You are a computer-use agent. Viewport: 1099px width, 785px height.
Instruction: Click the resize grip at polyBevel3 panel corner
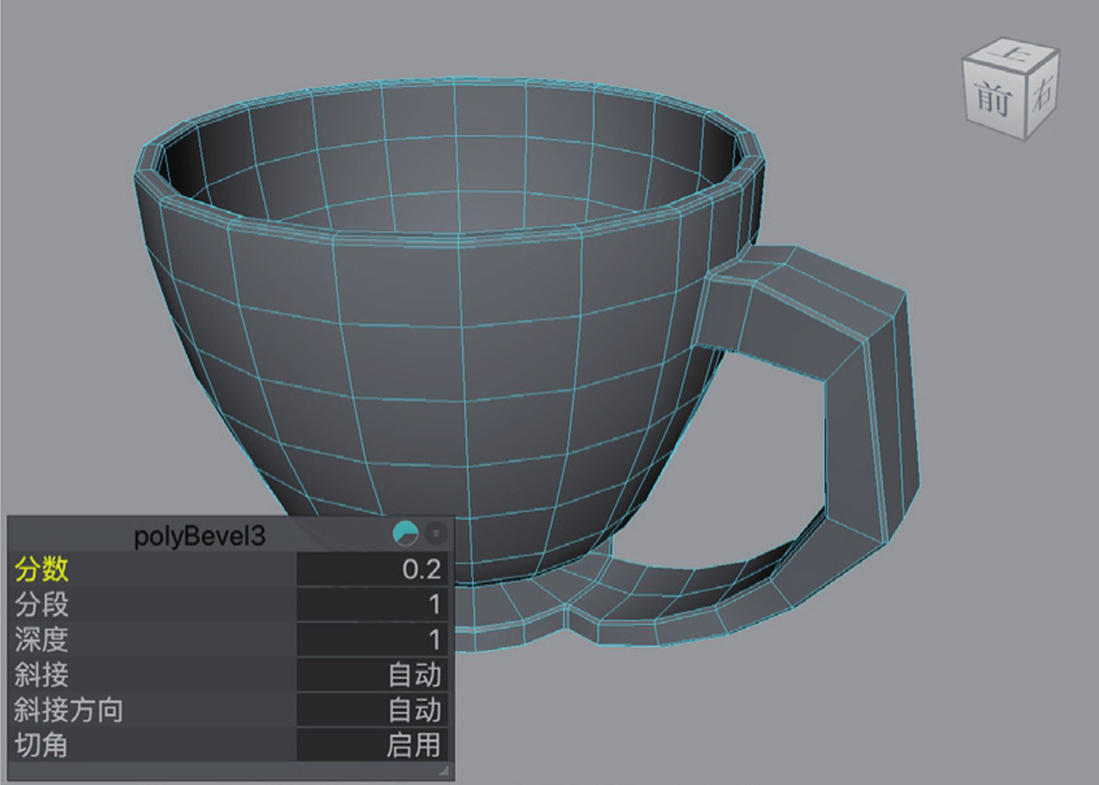point(443,771)
